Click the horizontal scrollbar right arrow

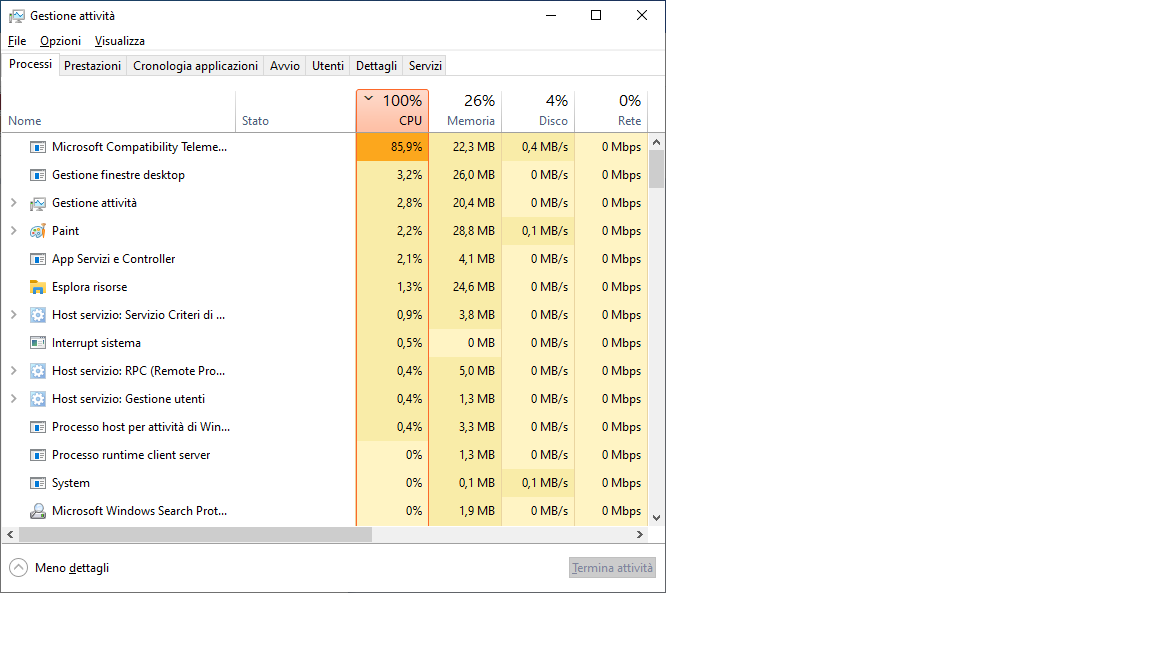click(x=640, y=535)
